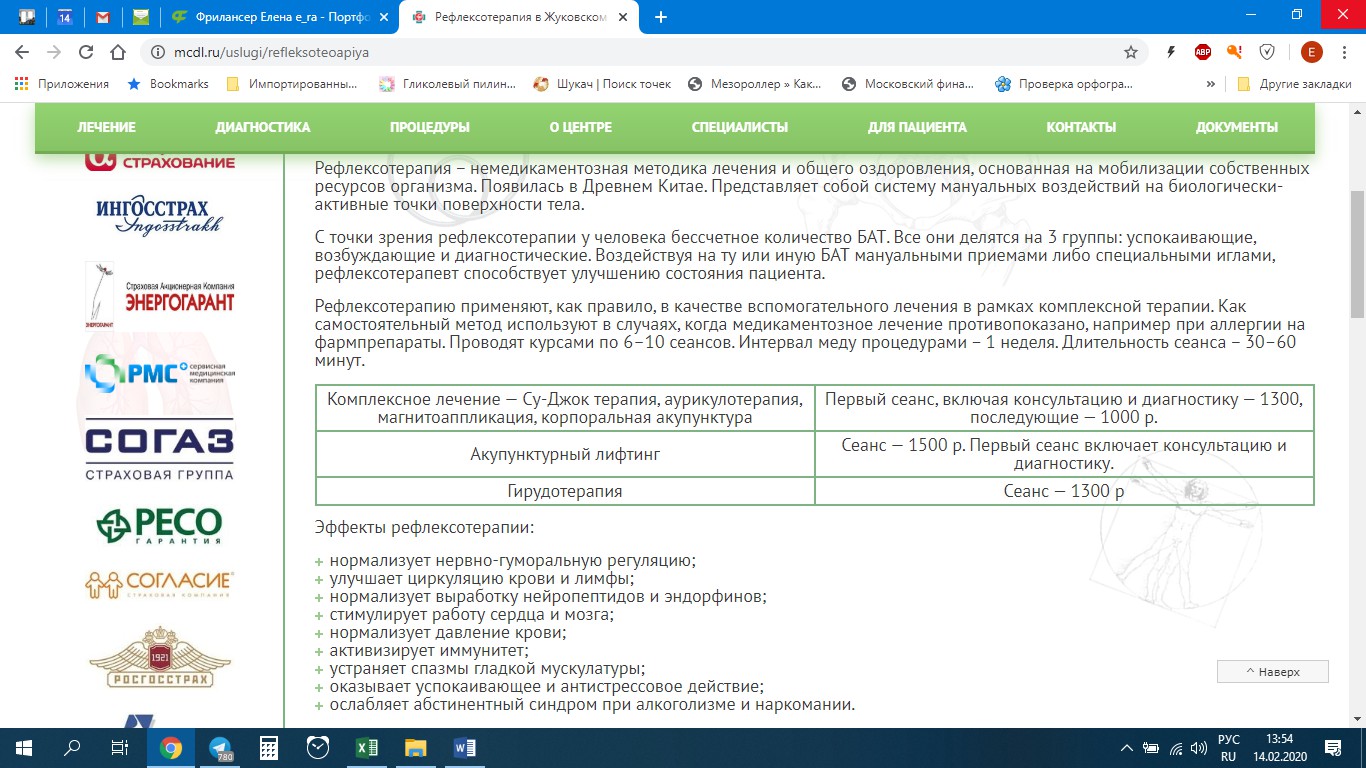Viewport: 1366px width, 768px height.
Task: Open the Windows Start menu
Action: click(23, 747)
